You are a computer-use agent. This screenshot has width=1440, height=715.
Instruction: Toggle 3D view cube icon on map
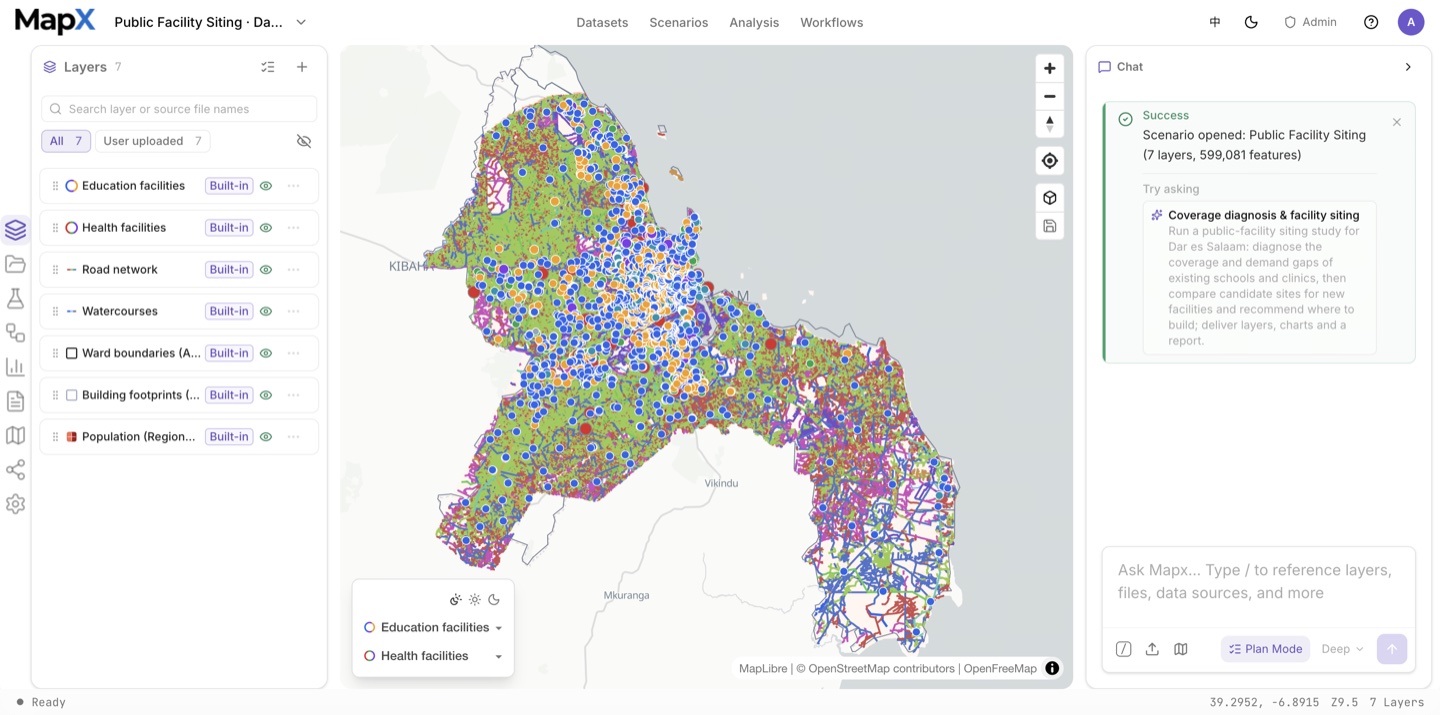click(x=1049, y=197)
